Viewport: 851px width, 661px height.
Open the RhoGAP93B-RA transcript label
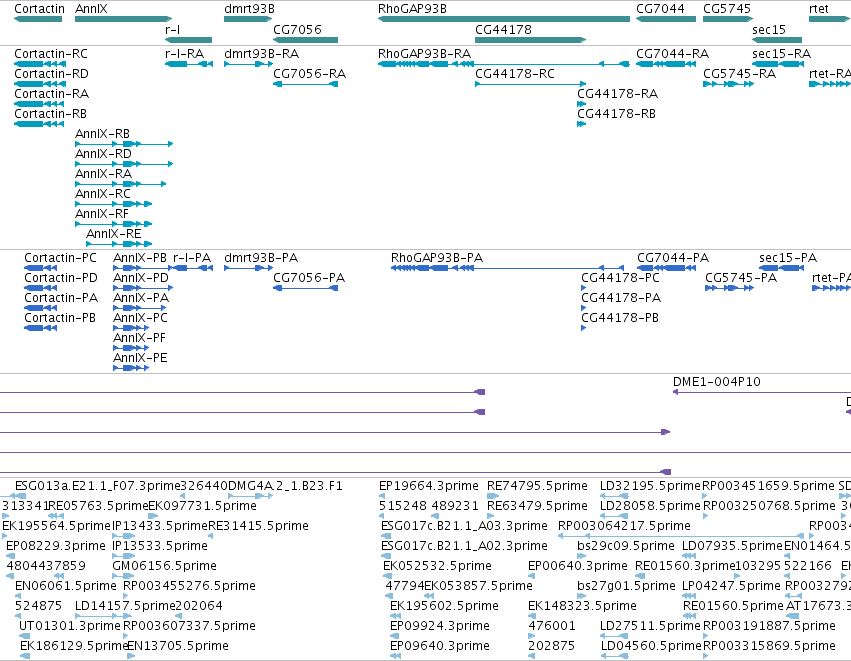[x=424, y=54]
